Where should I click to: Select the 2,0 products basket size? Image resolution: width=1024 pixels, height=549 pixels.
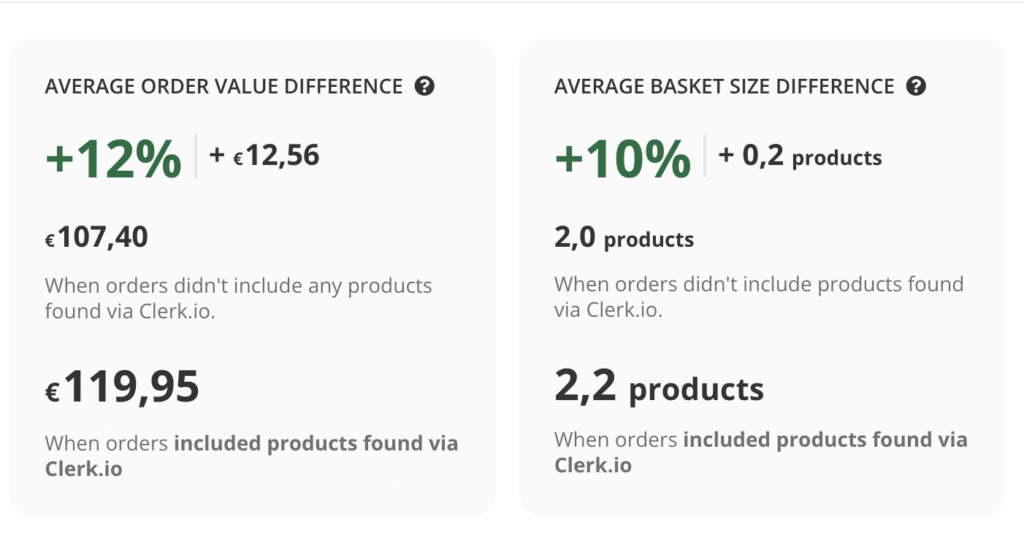coord(624,238)
